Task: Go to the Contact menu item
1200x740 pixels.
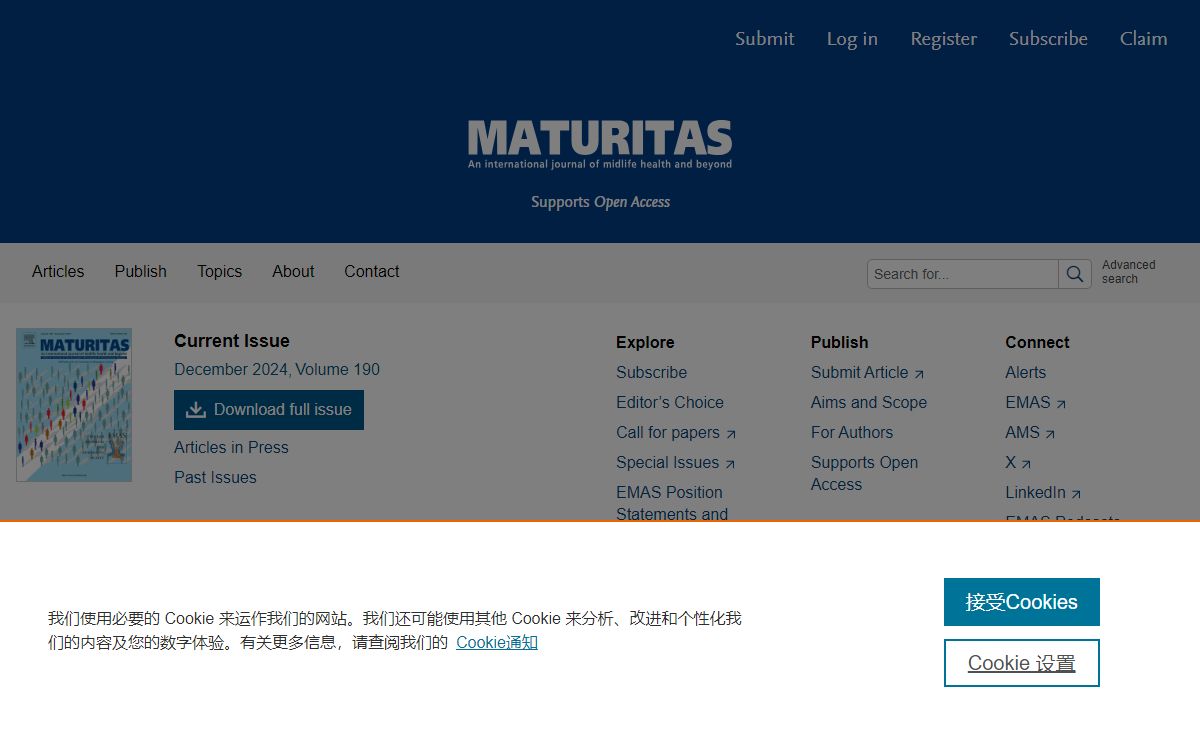Action: (371, 271)
